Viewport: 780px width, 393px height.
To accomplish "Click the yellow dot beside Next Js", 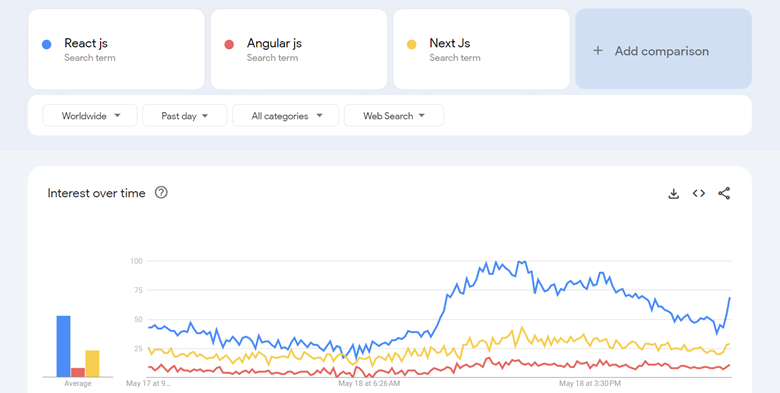I will pyautogui.click(x=412, y=45).
